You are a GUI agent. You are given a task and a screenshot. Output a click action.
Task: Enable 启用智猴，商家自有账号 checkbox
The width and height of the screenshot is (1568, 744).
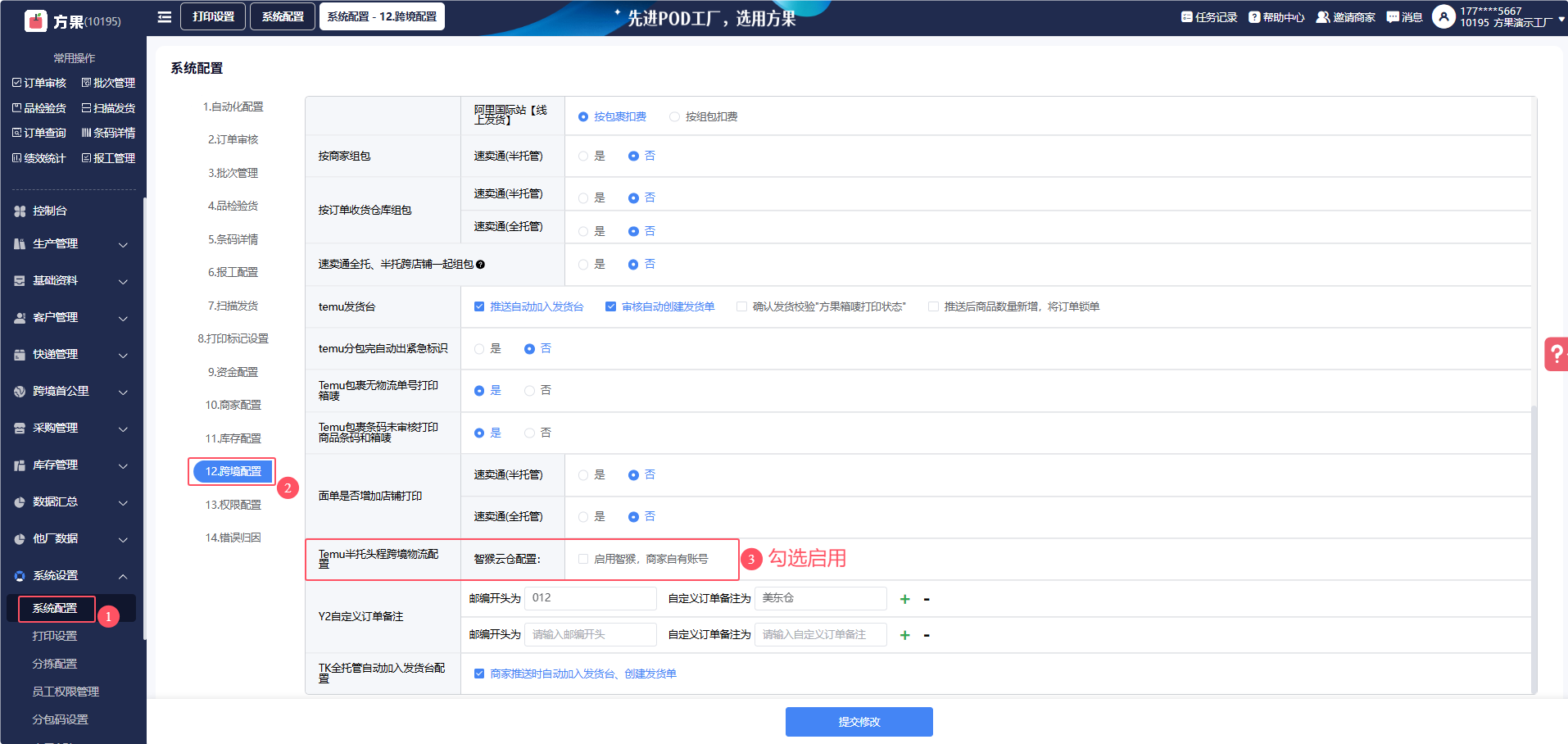[x=583, y=559]
